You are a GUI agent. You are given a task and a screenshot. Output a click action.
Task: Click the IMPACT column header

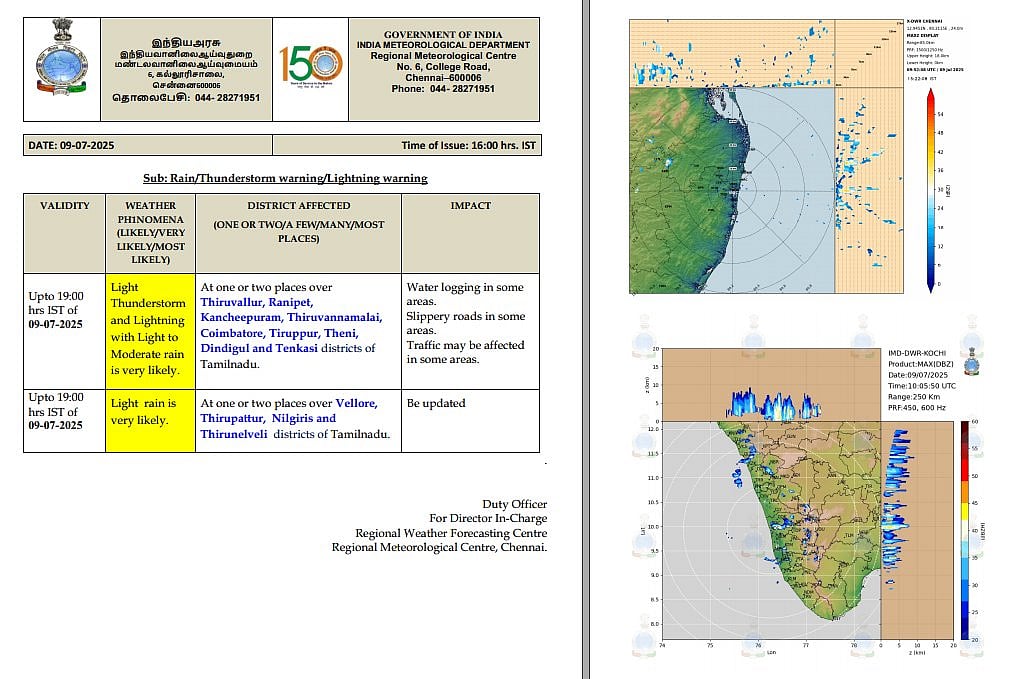(x=470, y=206)
